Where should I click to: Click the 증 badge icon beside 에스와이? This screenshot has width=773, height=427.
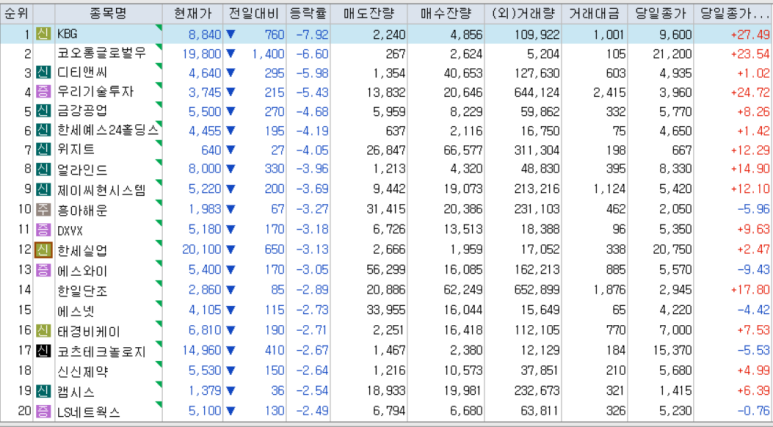click(43, 270)
